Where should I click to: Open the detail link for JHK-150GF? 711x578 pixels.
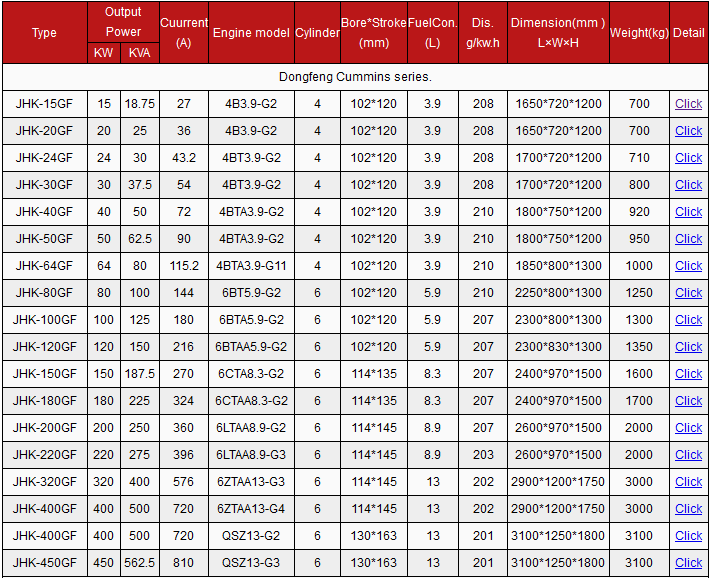tap(688, 374)
